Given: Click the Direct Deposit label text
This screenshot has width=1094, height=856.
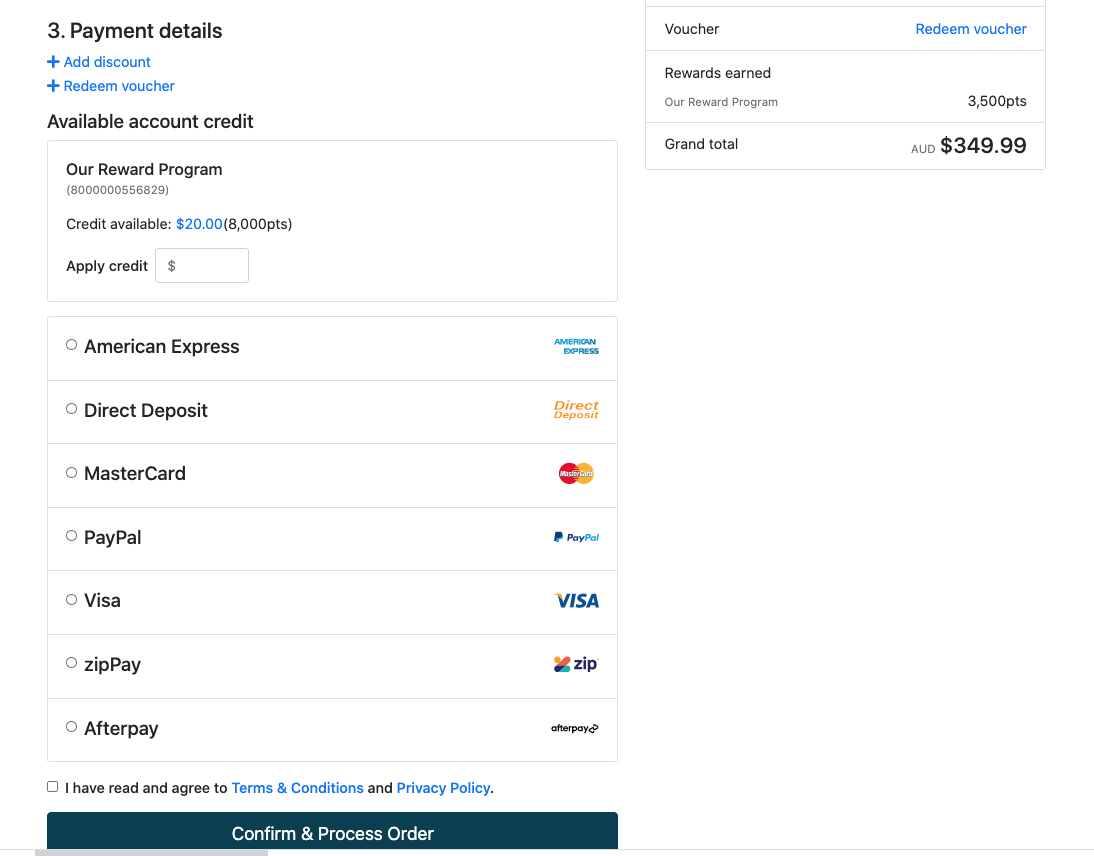Looking at the screenshot, I should [146, 410].
